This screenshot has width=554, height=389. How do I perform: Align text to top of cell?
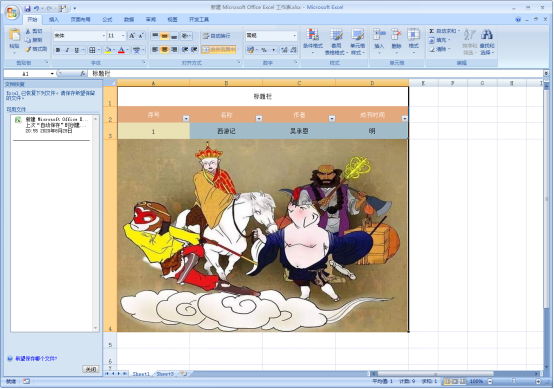click(x=155, y=36)
